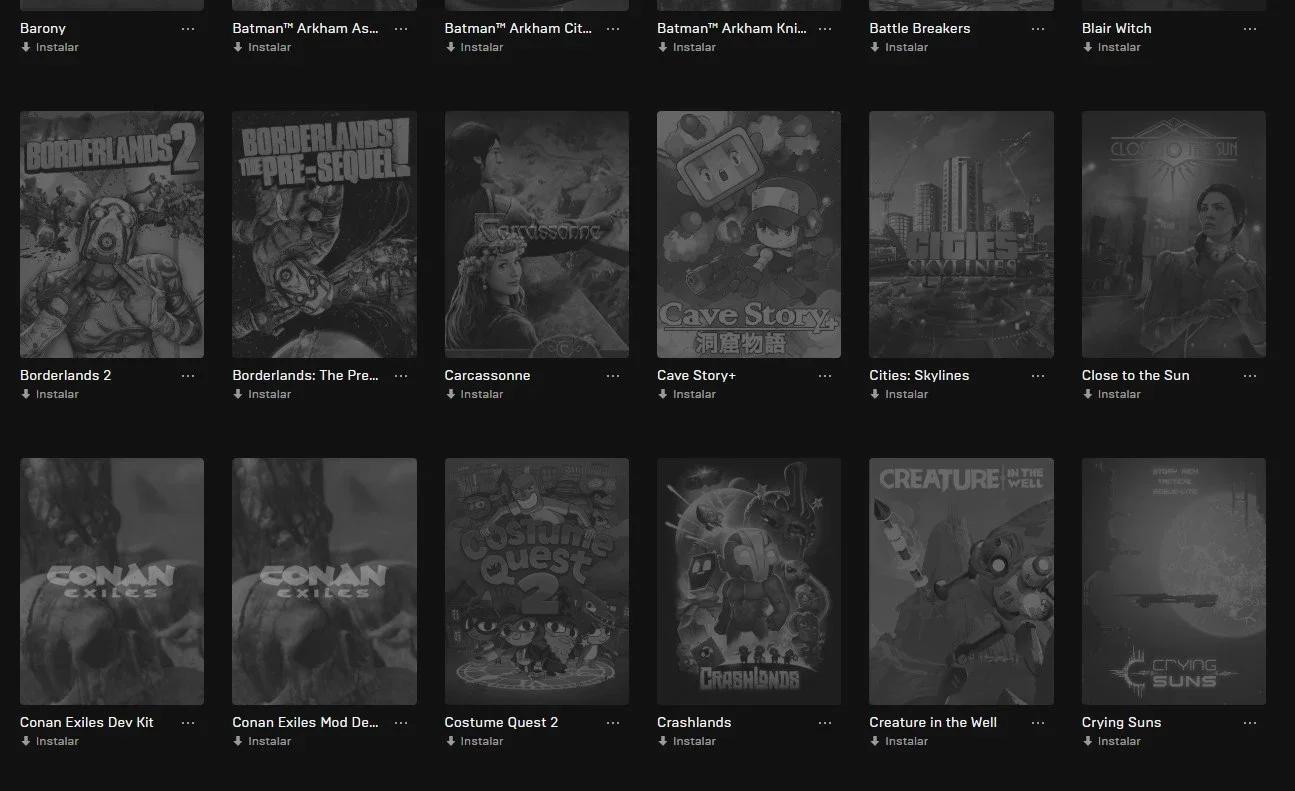The height and width of the screenshot is (791, 1295).
Task: Select the Close to the Sun cover art
Action: [x=1174, y=234]
